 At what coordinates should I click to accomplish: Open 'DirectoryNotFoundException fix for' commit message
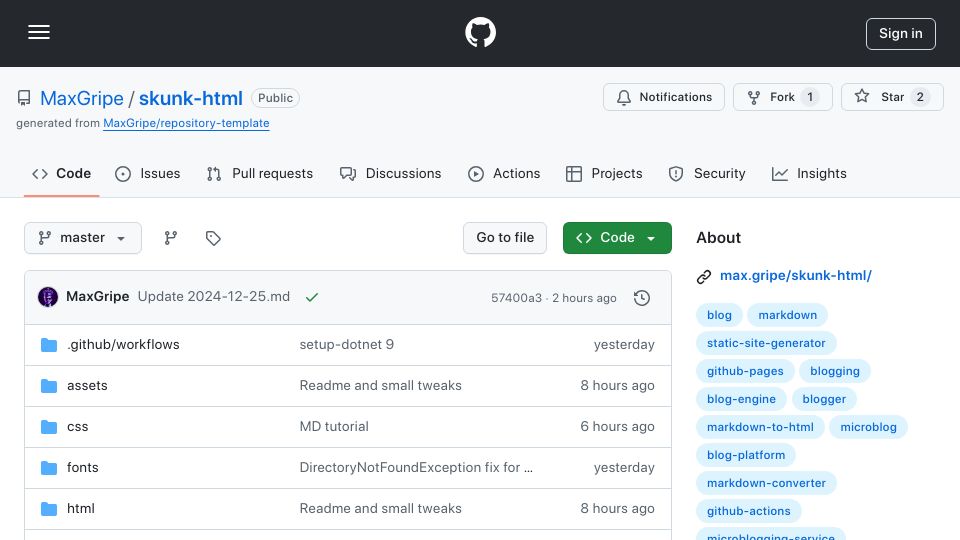(x=416, y=468)
